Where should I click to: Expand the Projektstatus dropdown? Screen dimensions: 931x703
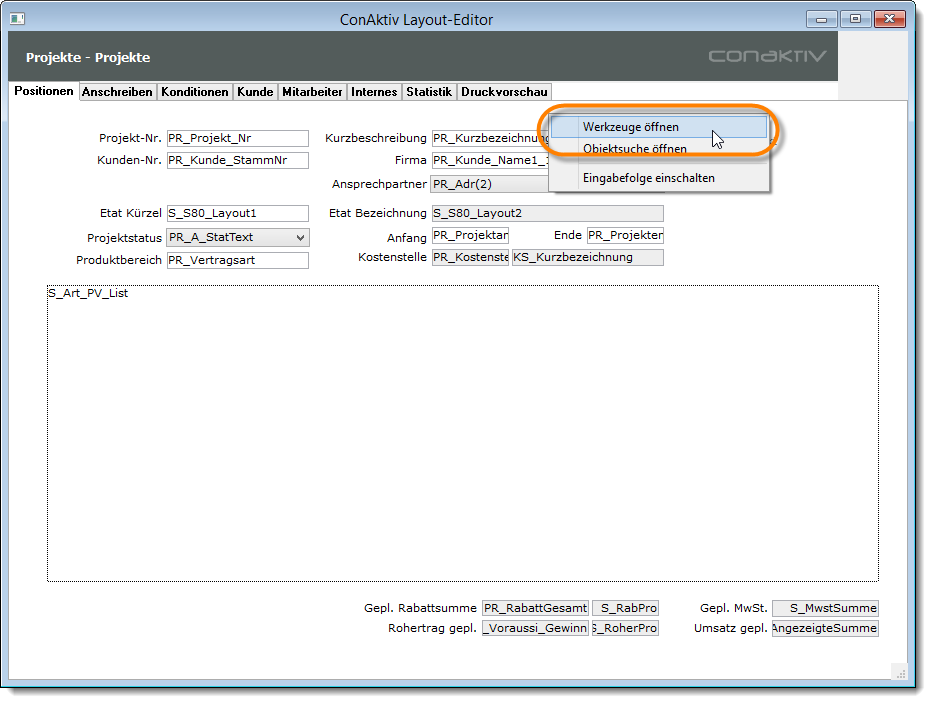pyautogui.click(x=300, y=238)
